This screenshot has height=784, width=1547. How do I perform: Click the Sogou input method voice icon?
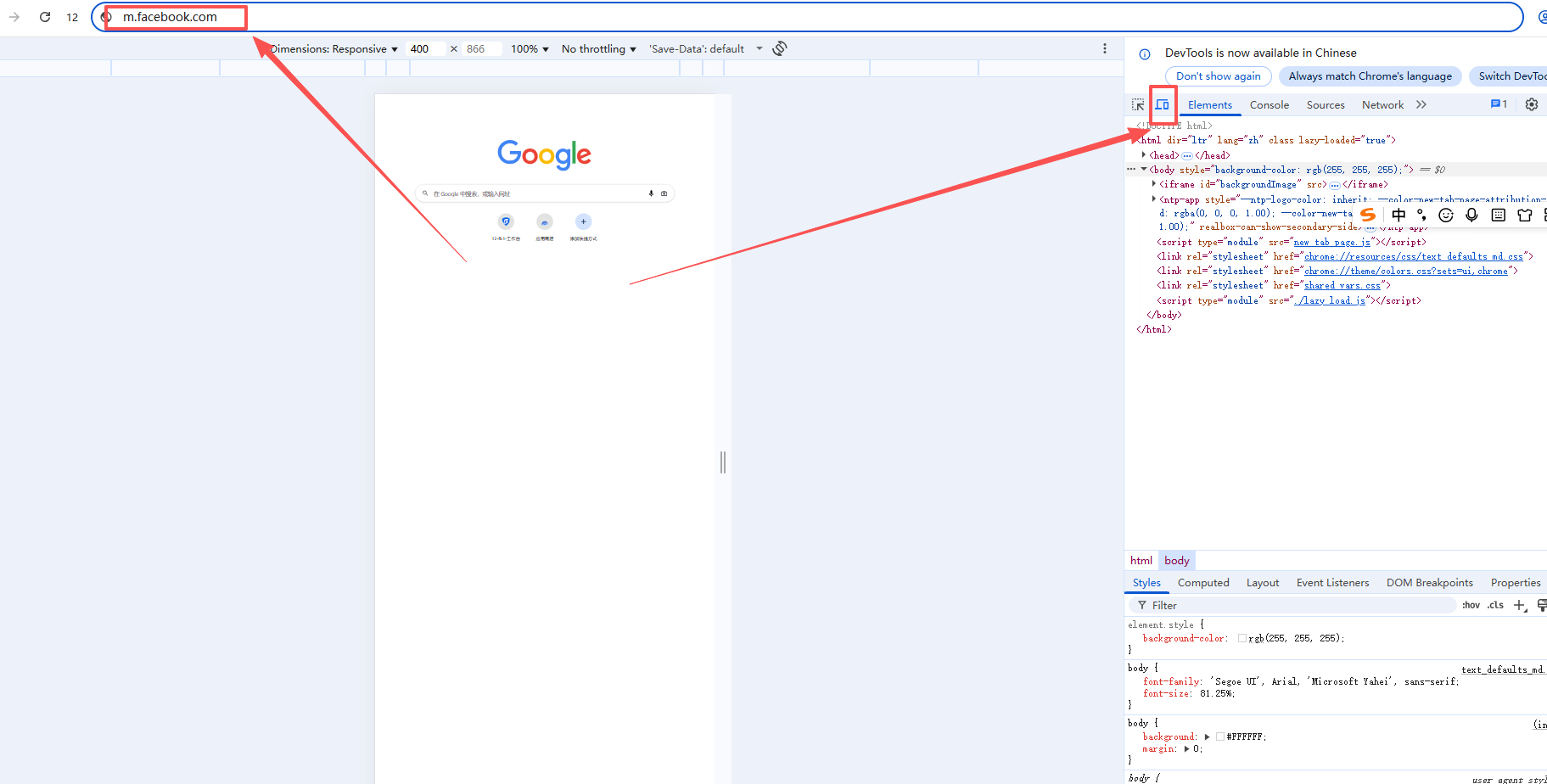pyautogui.click(x=1471, y=215)
